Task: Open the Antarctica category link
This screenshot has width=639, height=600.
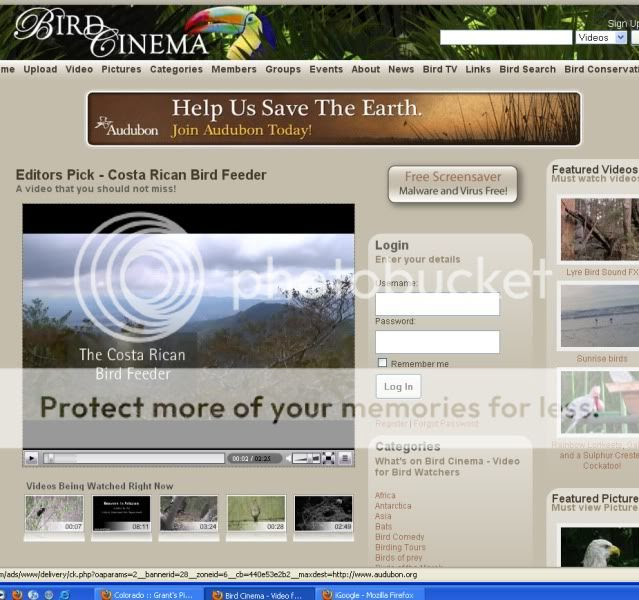Action: (393, 506)
